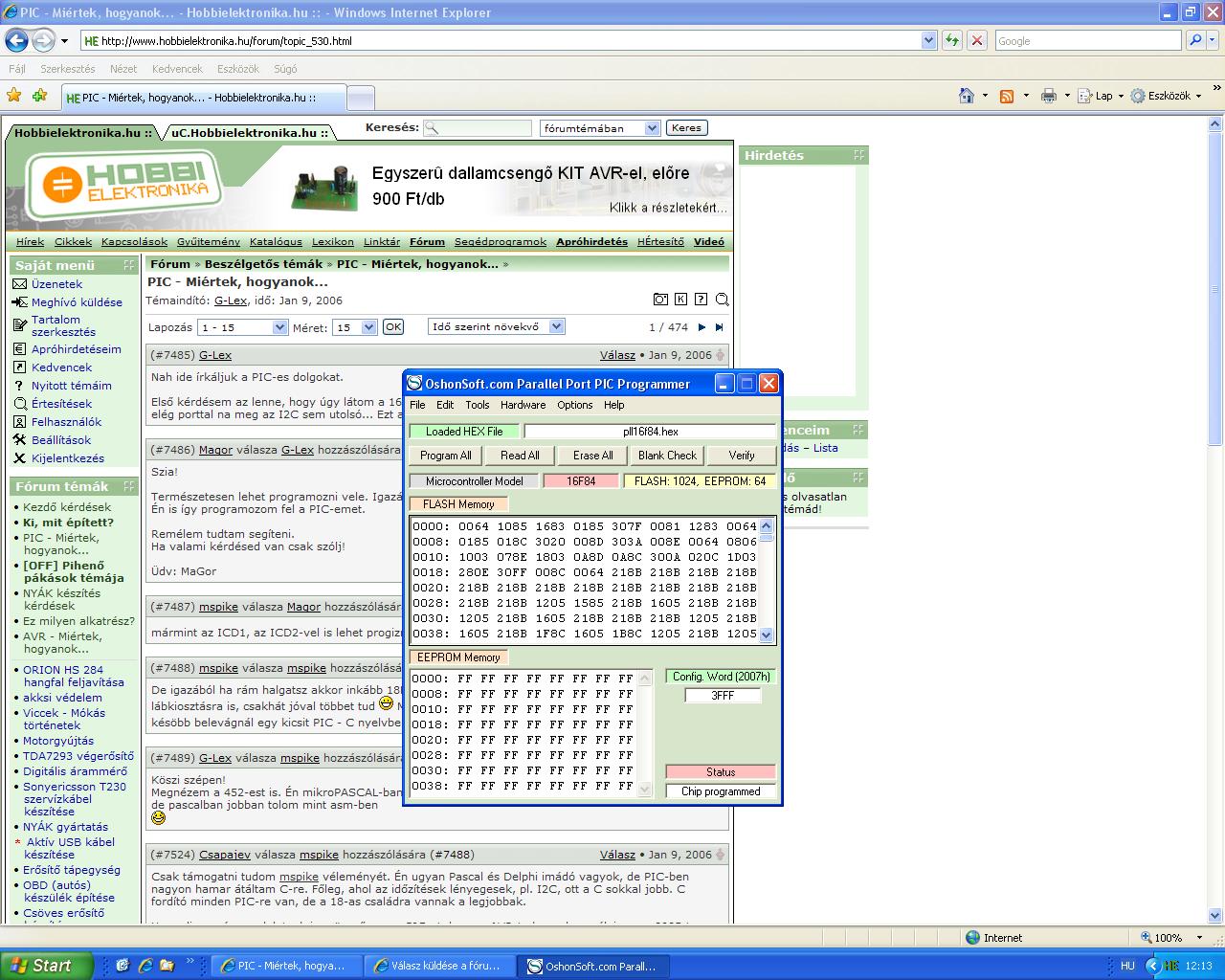Image resolution: width=1225 pixels, height=980 pixels.
Task: Click the envelope icon beside Üzenetek
Action: (19, 284)
